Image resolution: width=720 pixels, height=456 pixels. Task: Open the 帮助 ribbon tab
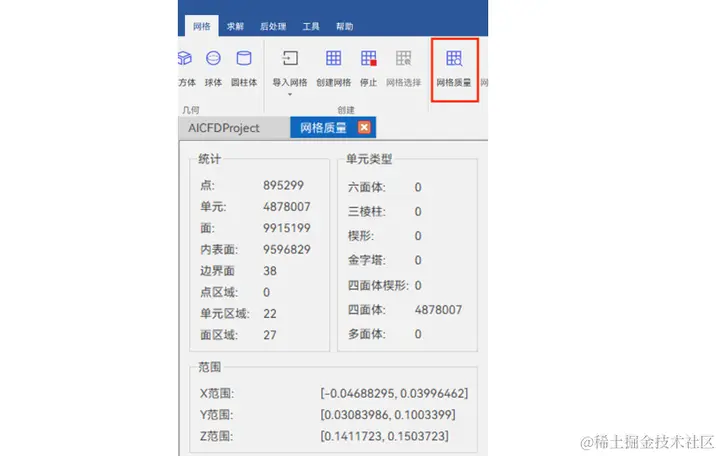tap(344, 26)
